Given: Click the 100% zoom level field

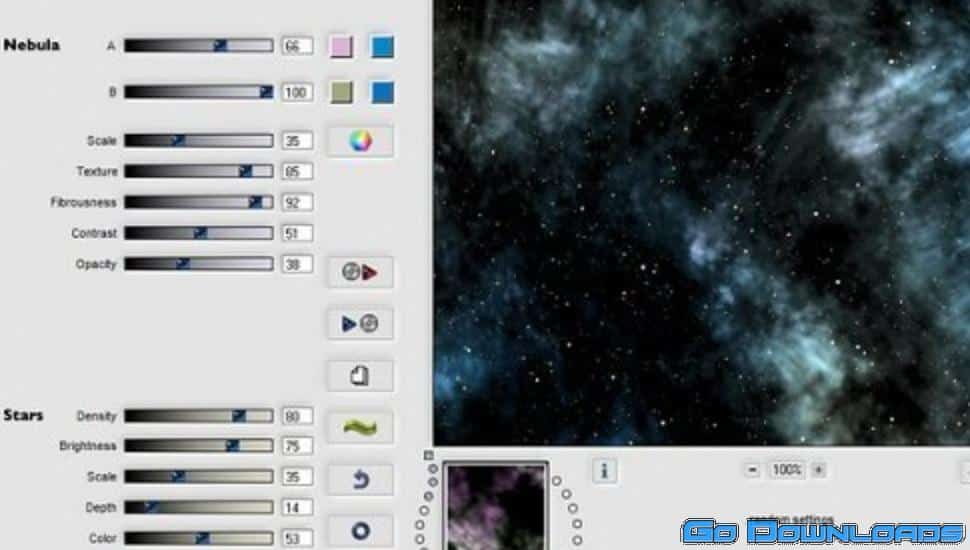Looking at the screenshot, I should click(786, 469).
